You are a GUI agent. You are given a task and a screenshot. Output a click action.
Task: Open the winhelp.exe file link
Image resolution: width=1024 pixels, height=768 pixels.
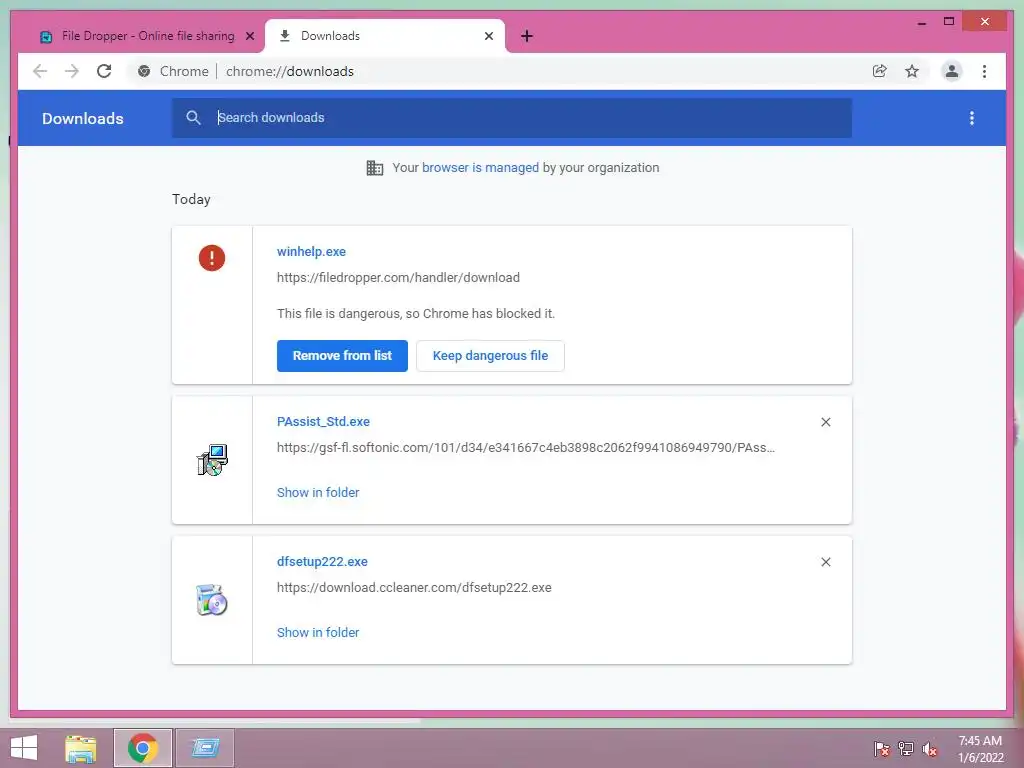click(x=312, y=251)
